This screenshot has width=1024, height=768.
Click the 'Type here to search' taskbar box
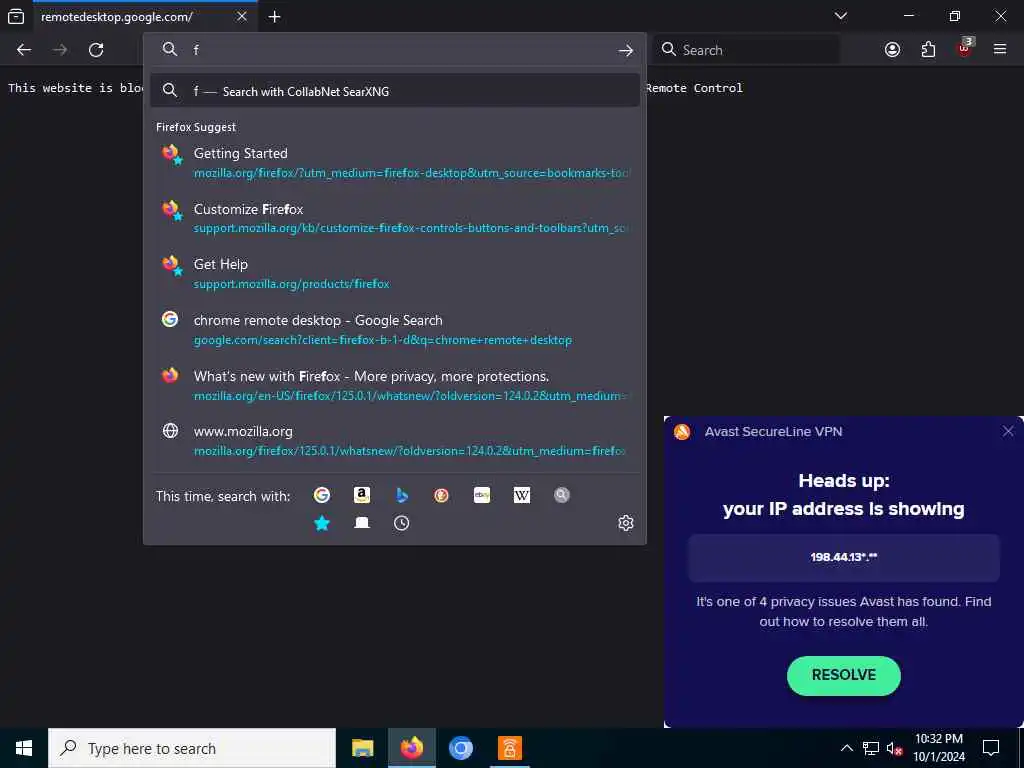pyautogui.click(x=192, y=748)
